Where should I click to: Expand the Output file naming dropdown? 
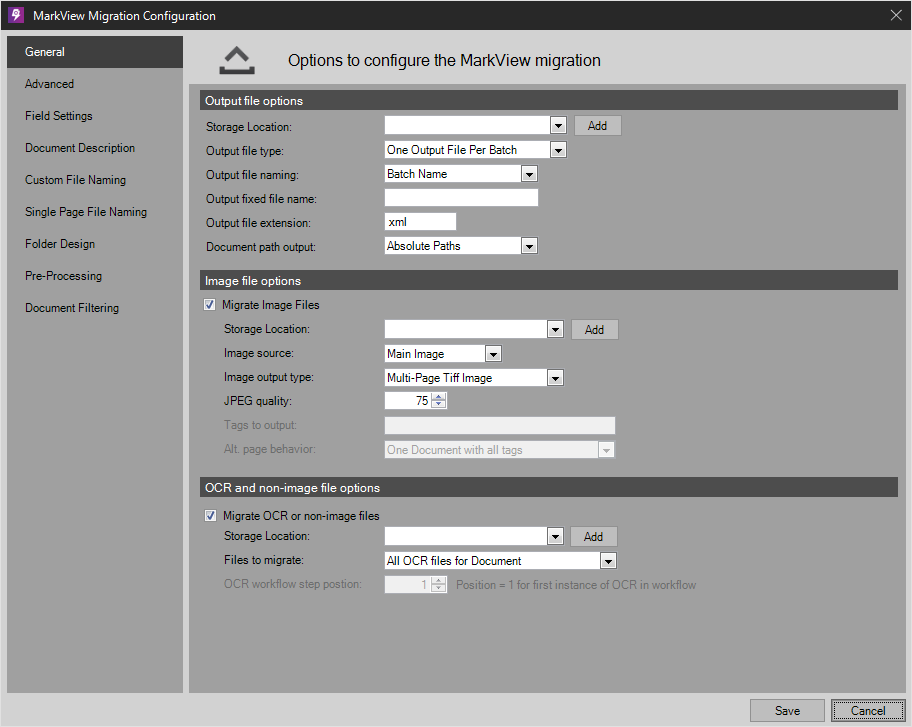click(529, 174)
